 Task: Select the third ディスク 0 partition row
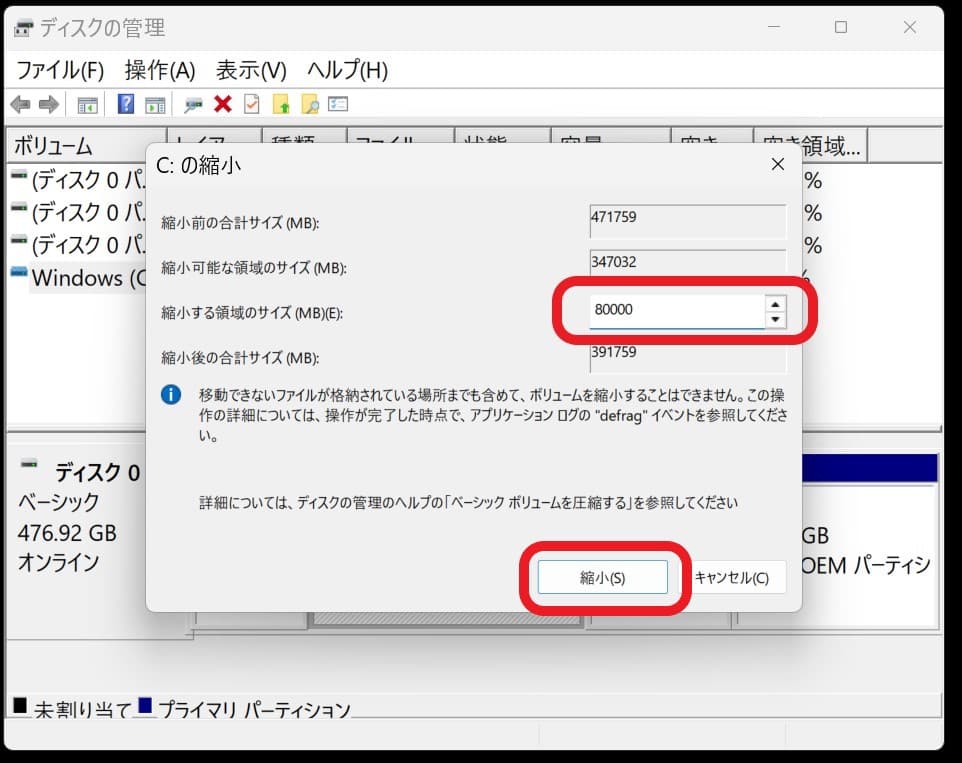79,245
